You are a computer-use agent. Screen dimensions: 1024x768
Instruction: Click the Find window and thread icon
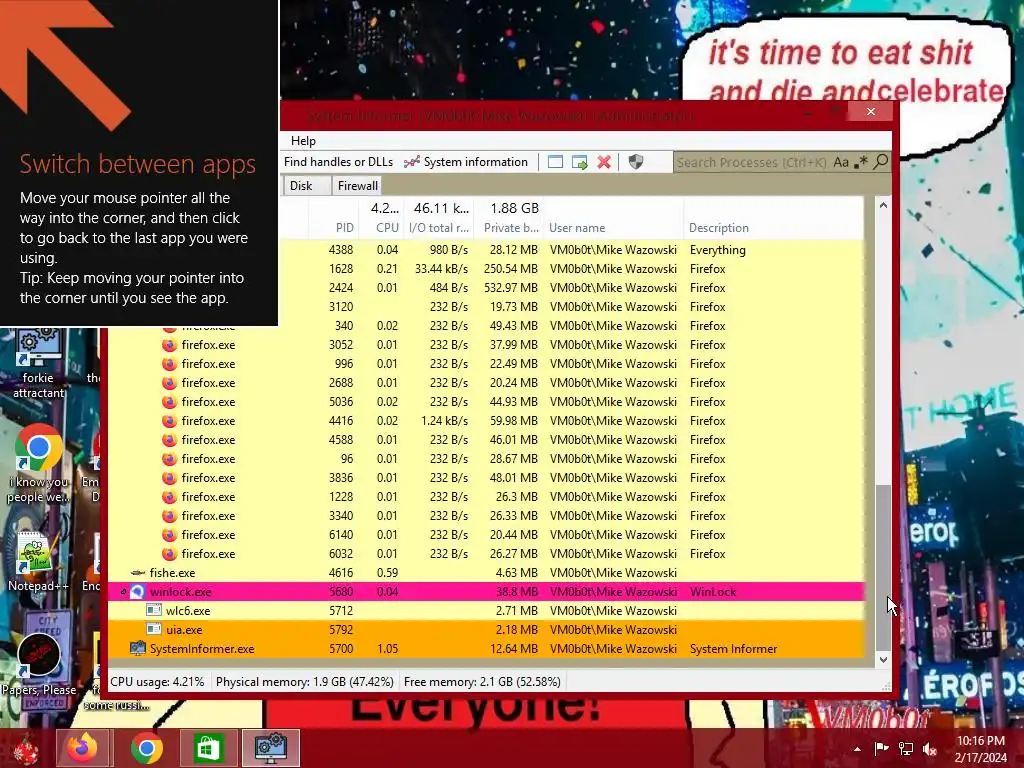pos(579,162)
